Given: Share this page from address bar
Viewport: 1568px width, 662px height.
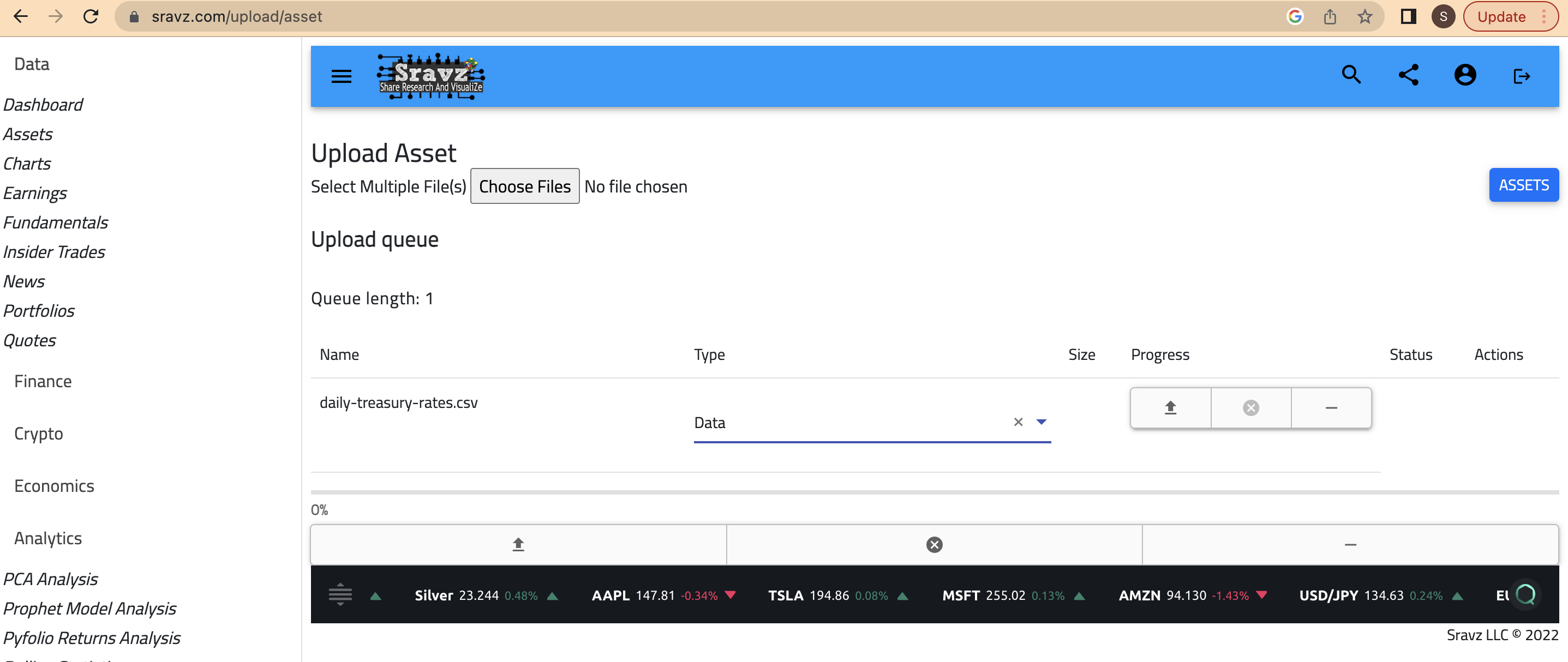Looking at the screenshot, I should pos(1330,16).
